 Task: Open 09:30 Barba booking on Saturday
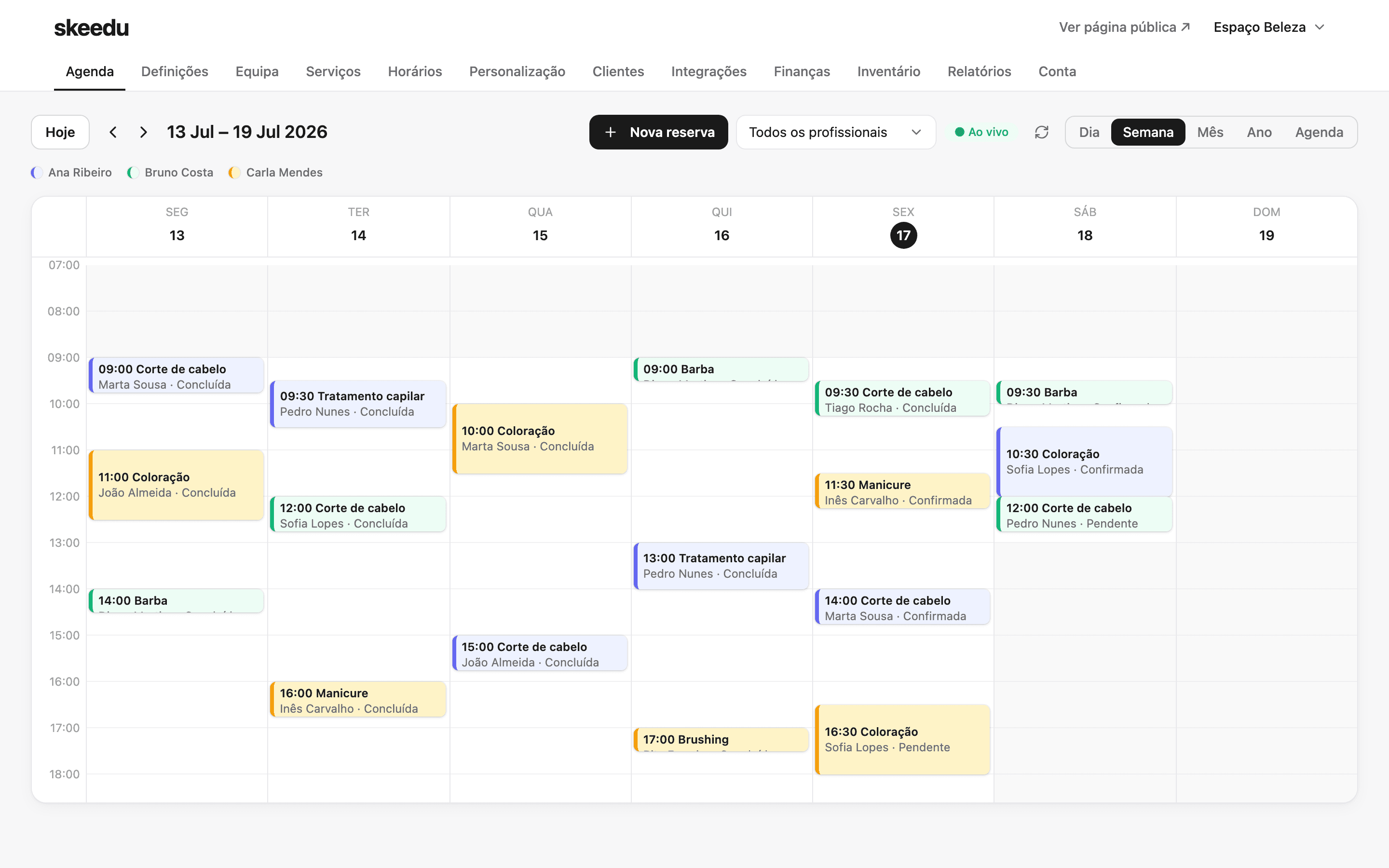1084,393
